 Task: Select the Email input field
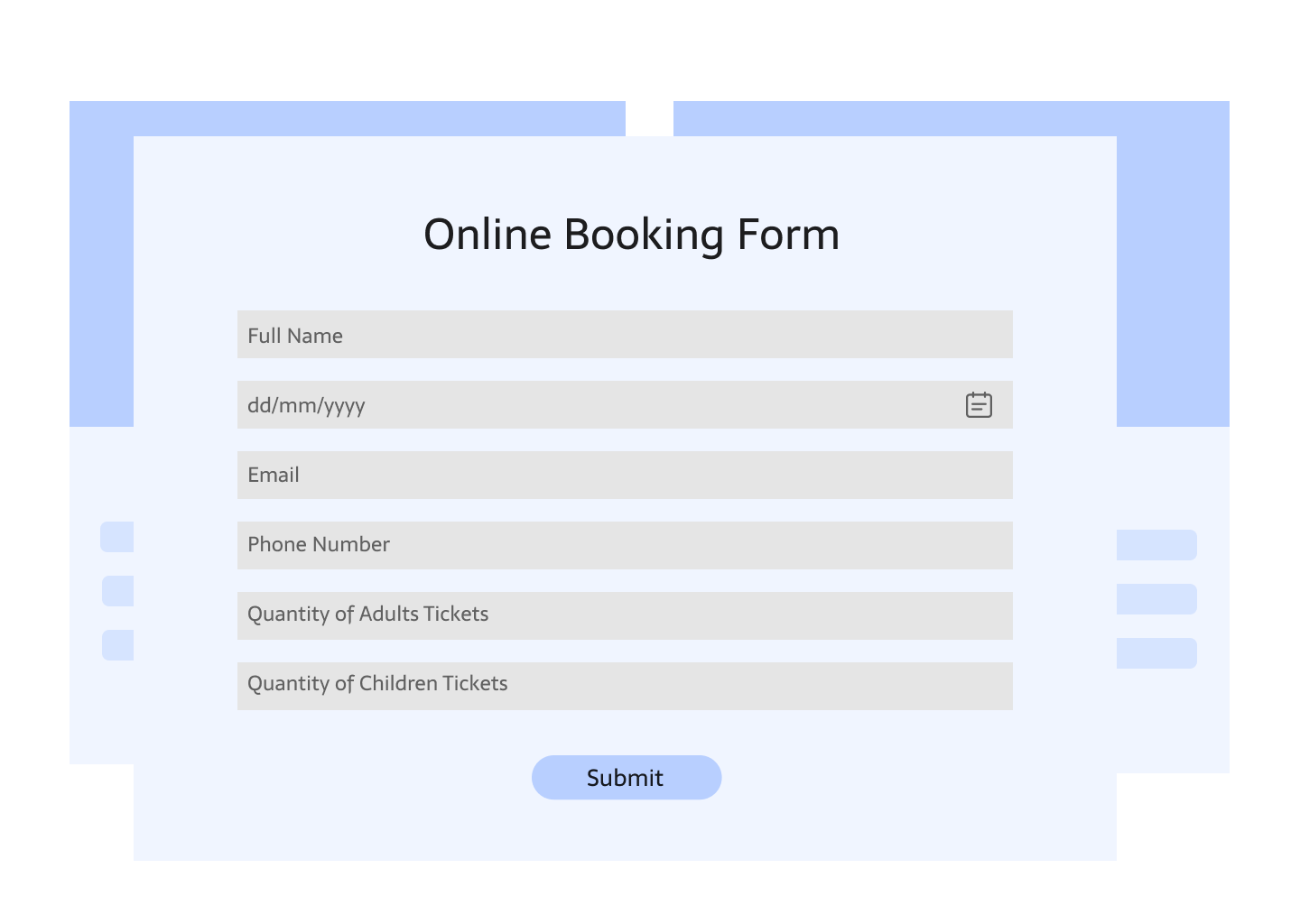(x=624, y=476)
